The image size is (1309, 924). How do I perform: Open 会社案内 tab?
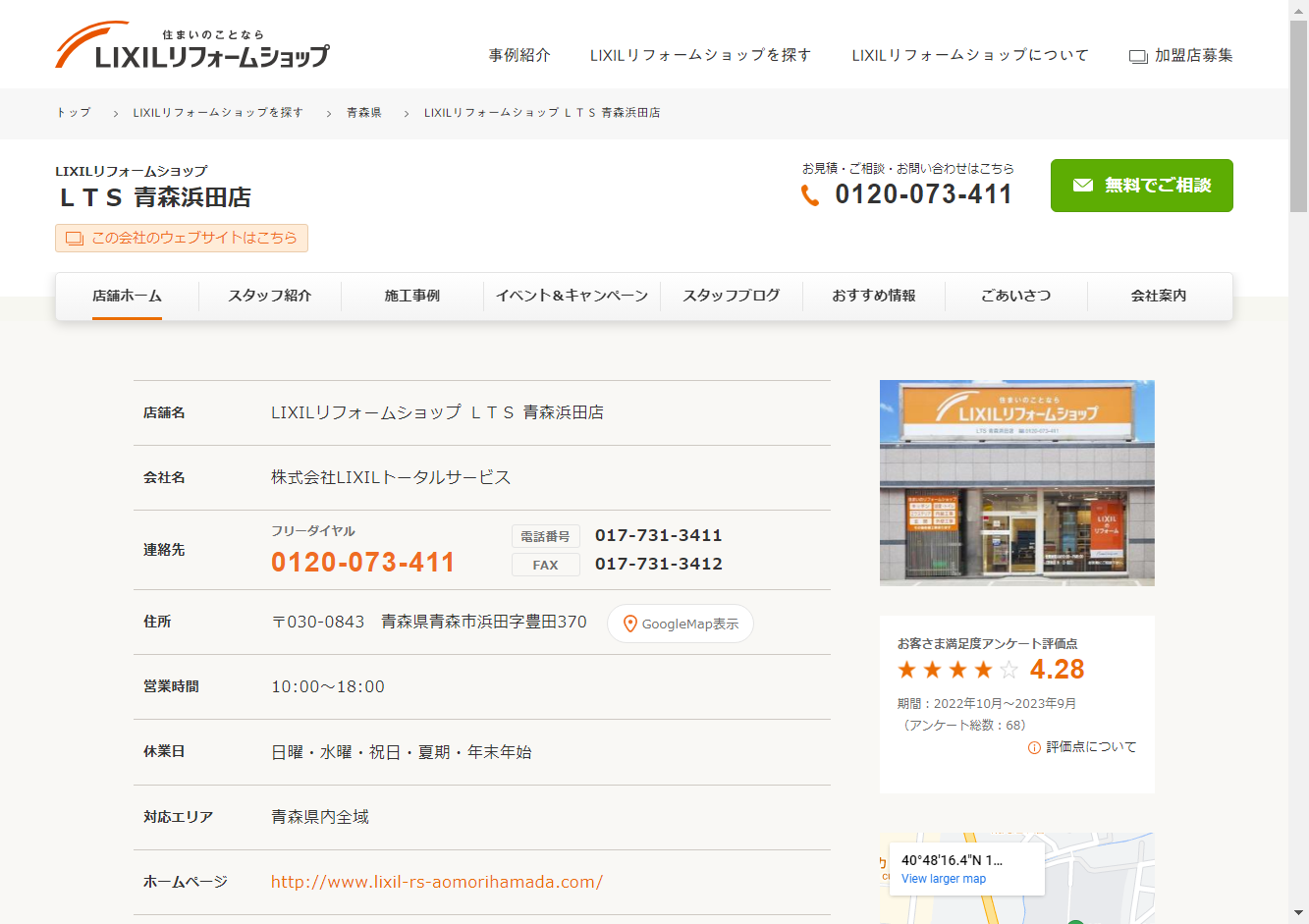[x=1159, y=296]
